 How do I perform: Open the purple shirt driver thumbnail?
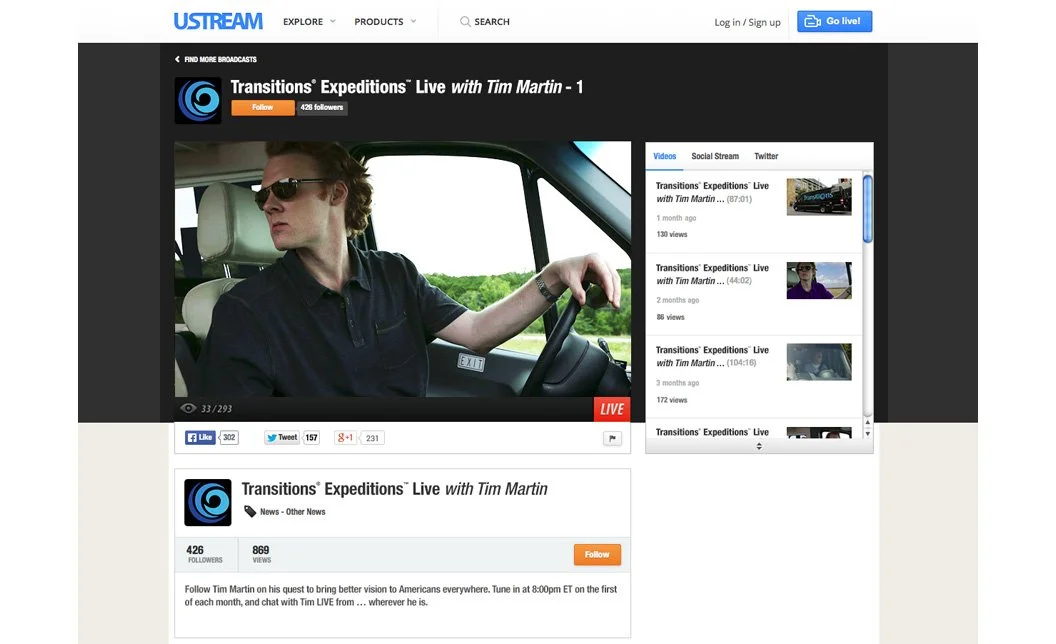pyautogui.click(x=819, y=280)
